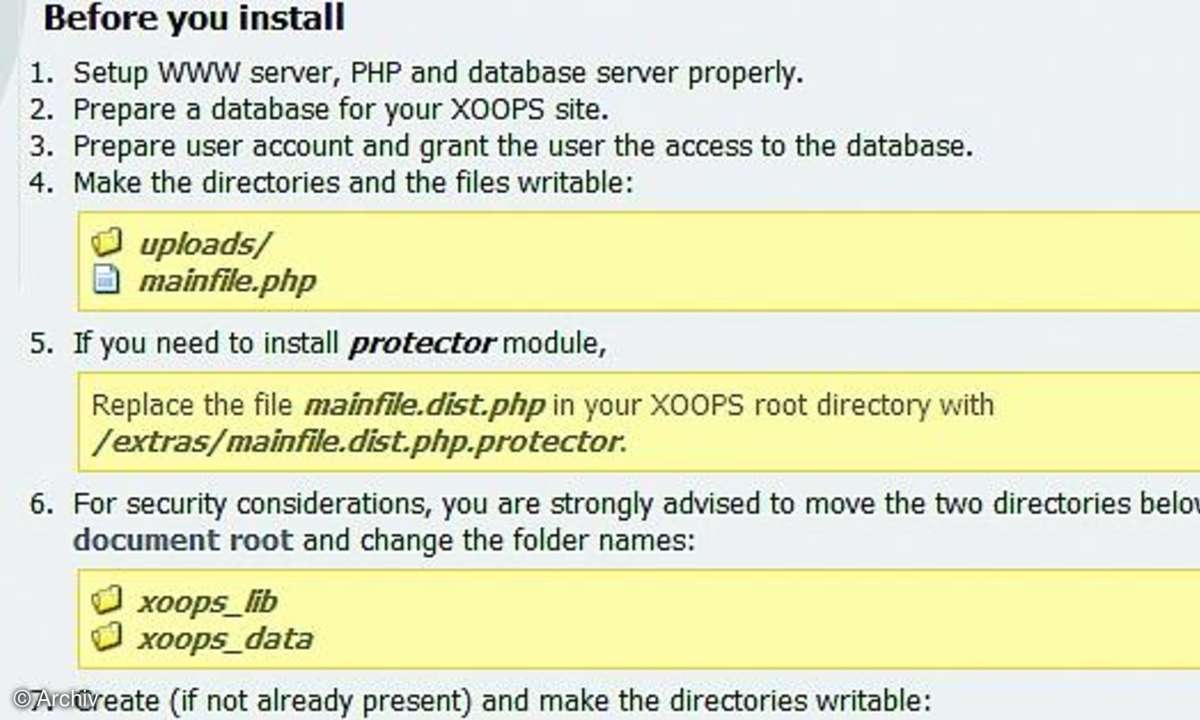Click the uploads/ folder icon
The height and width of the screenshot is (720, 1200).
pos(106,242)
